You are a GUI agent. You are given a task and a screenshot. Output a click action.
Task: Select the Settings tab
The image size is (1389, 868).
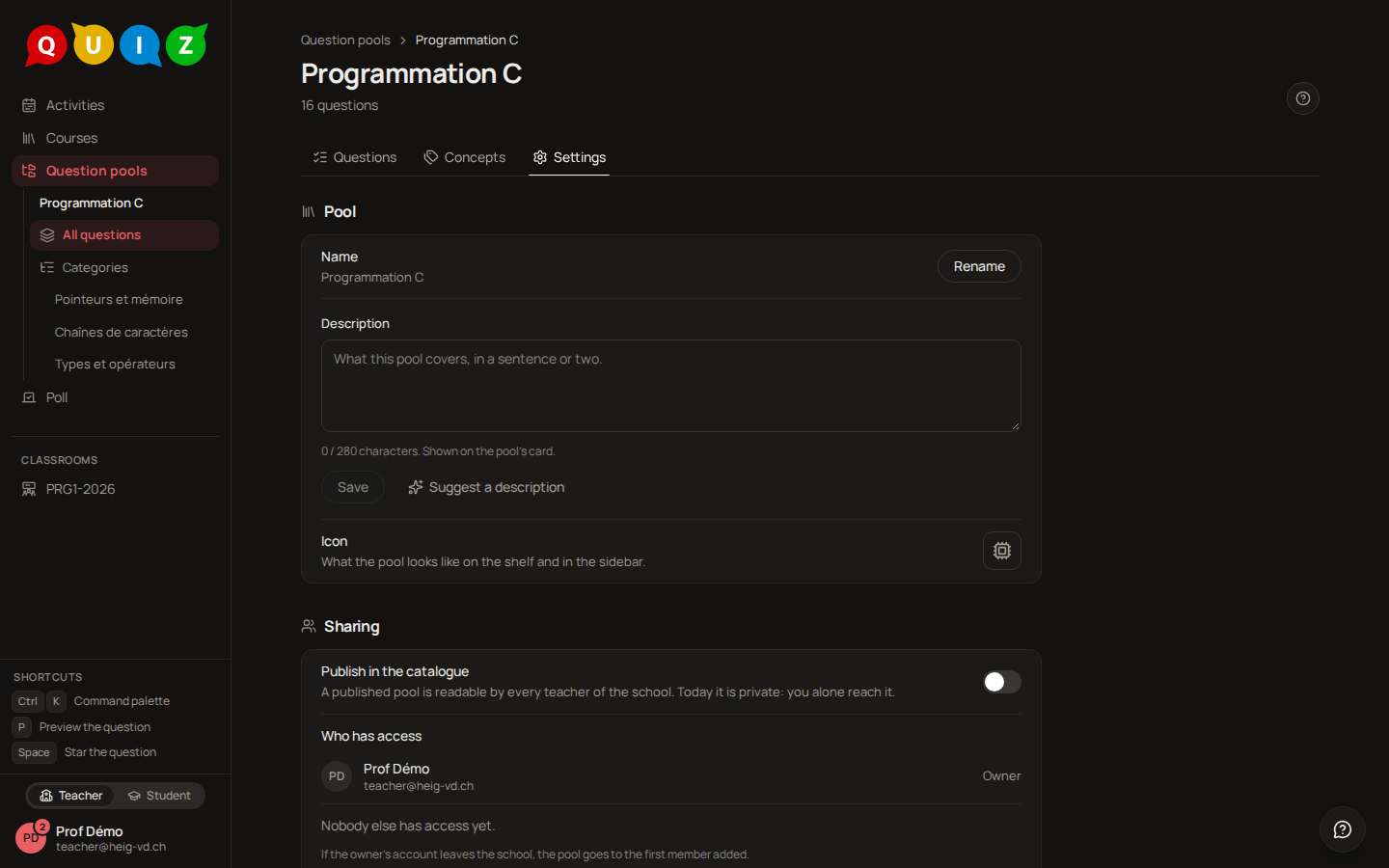point(569,157)
